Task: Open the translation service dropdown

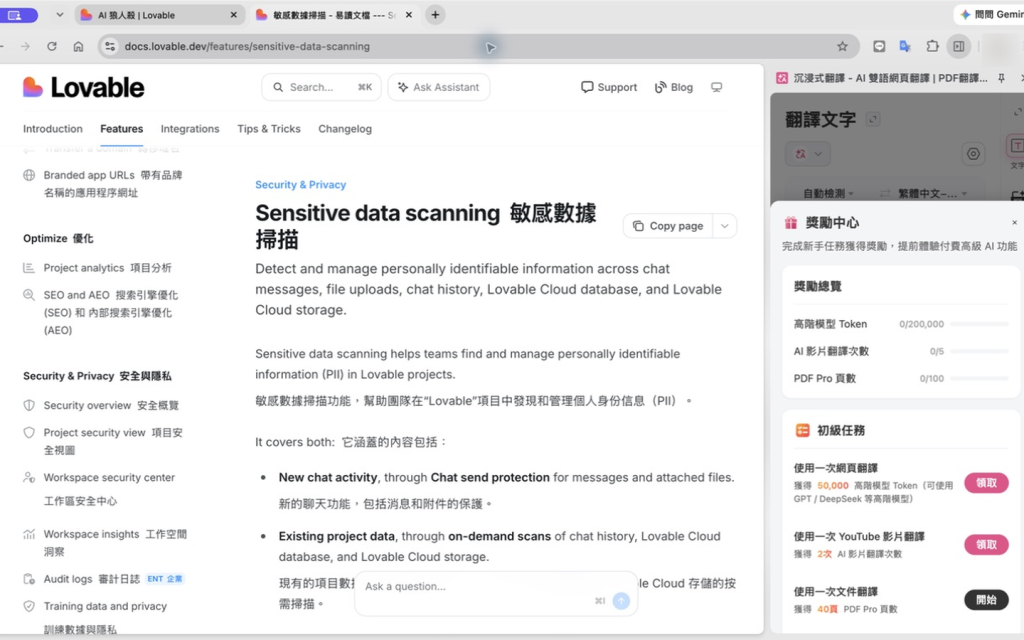Action: pos(808,154)
